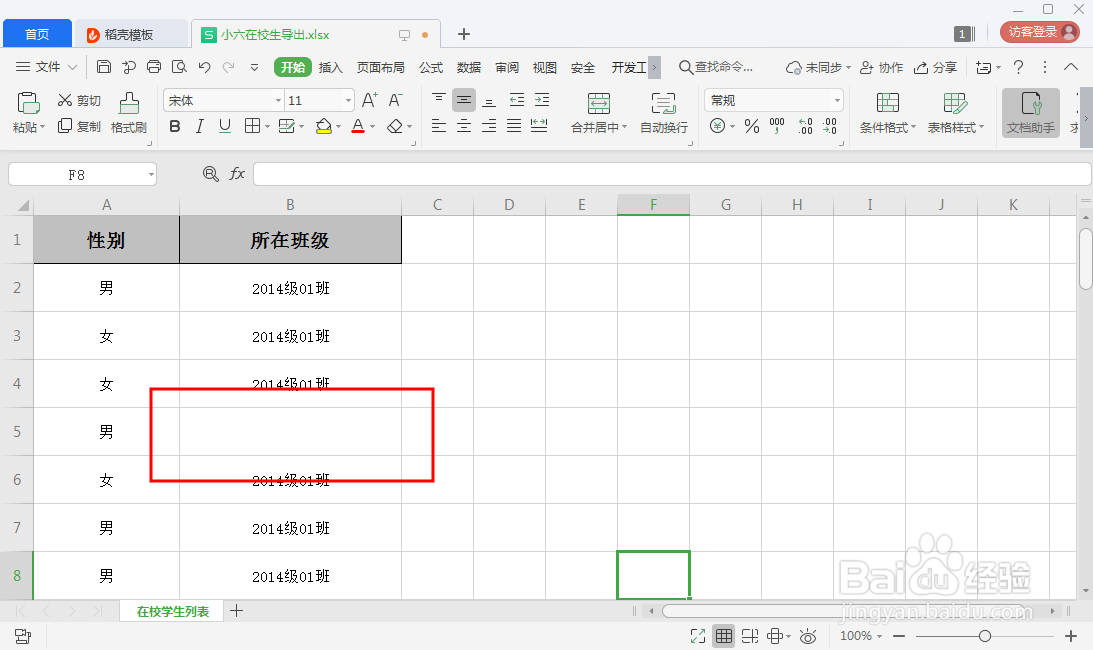Select the 数据 ribbon tab
Image resolution: width=1093 pixels, height=650 pixels.
point(468,67)
